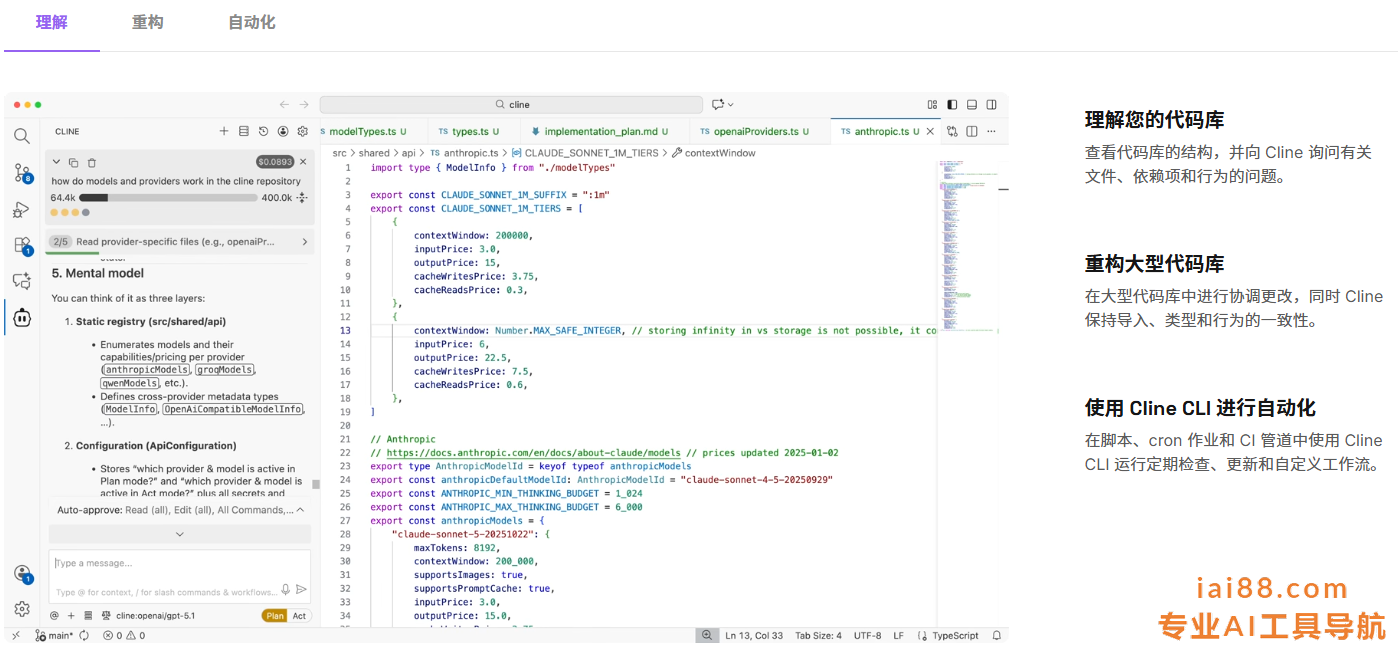
Task: Click the main* branch in status bar
Action: pyautogui.click(x=54, y=635)
